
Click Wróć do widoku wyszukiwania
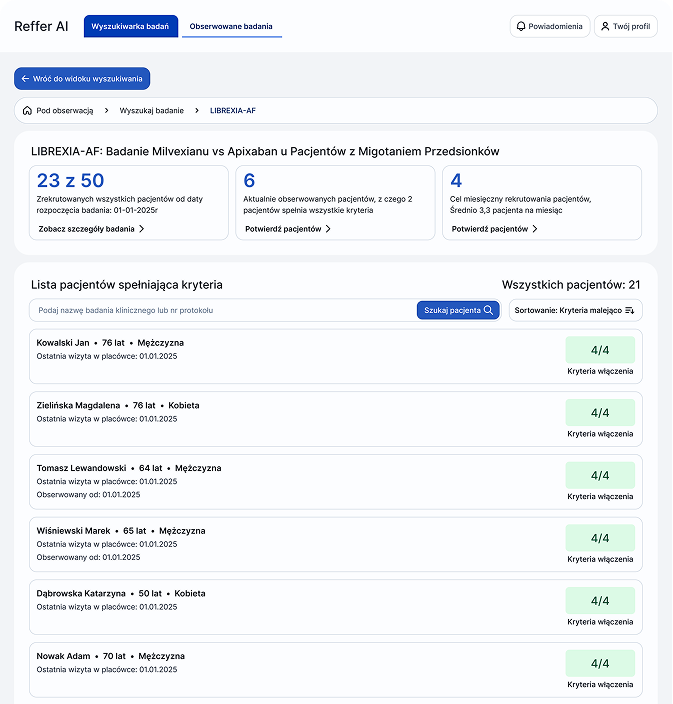tap(82, 79)
